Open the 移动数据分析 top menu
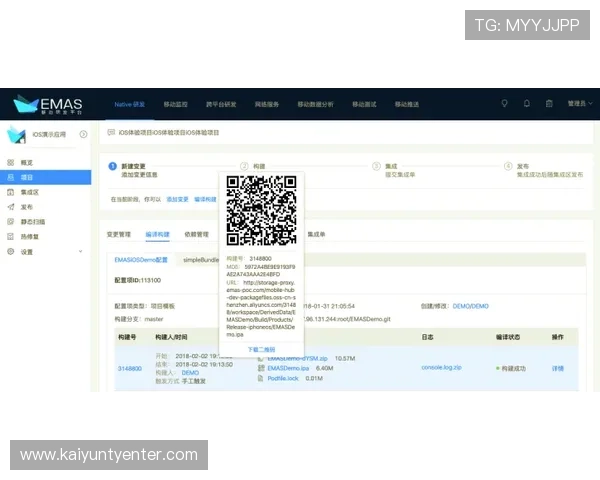600x480 pixels. tap(316, 104)
